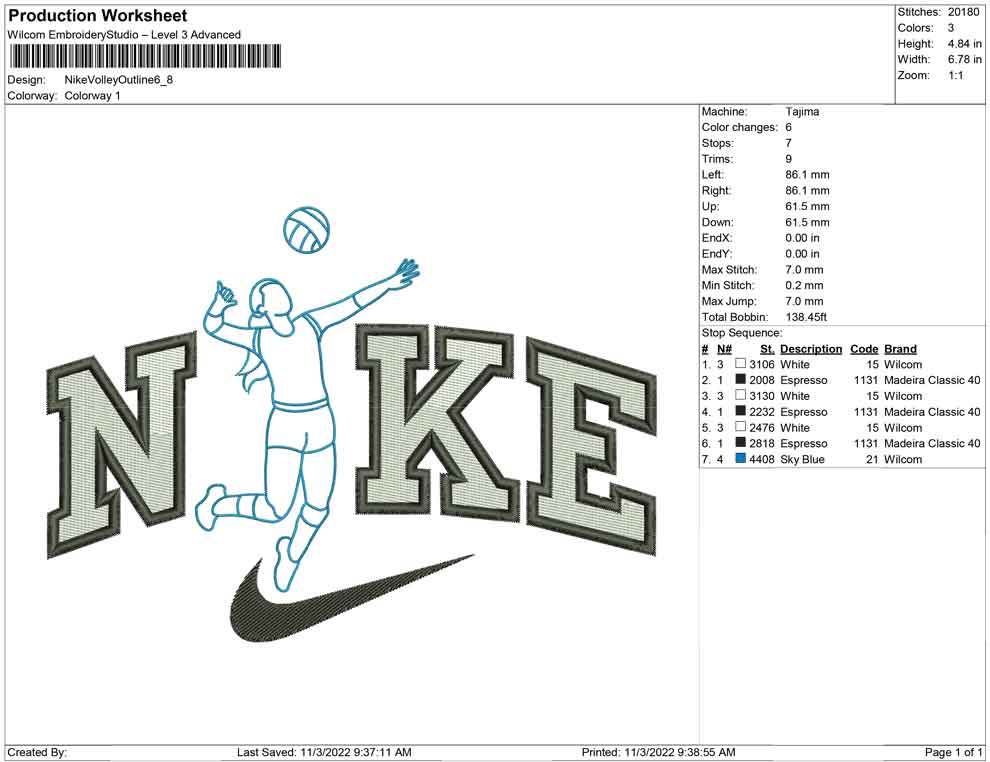Click the Color changes value 6
This screenshot has height=762, width=990.
(788, 127)
